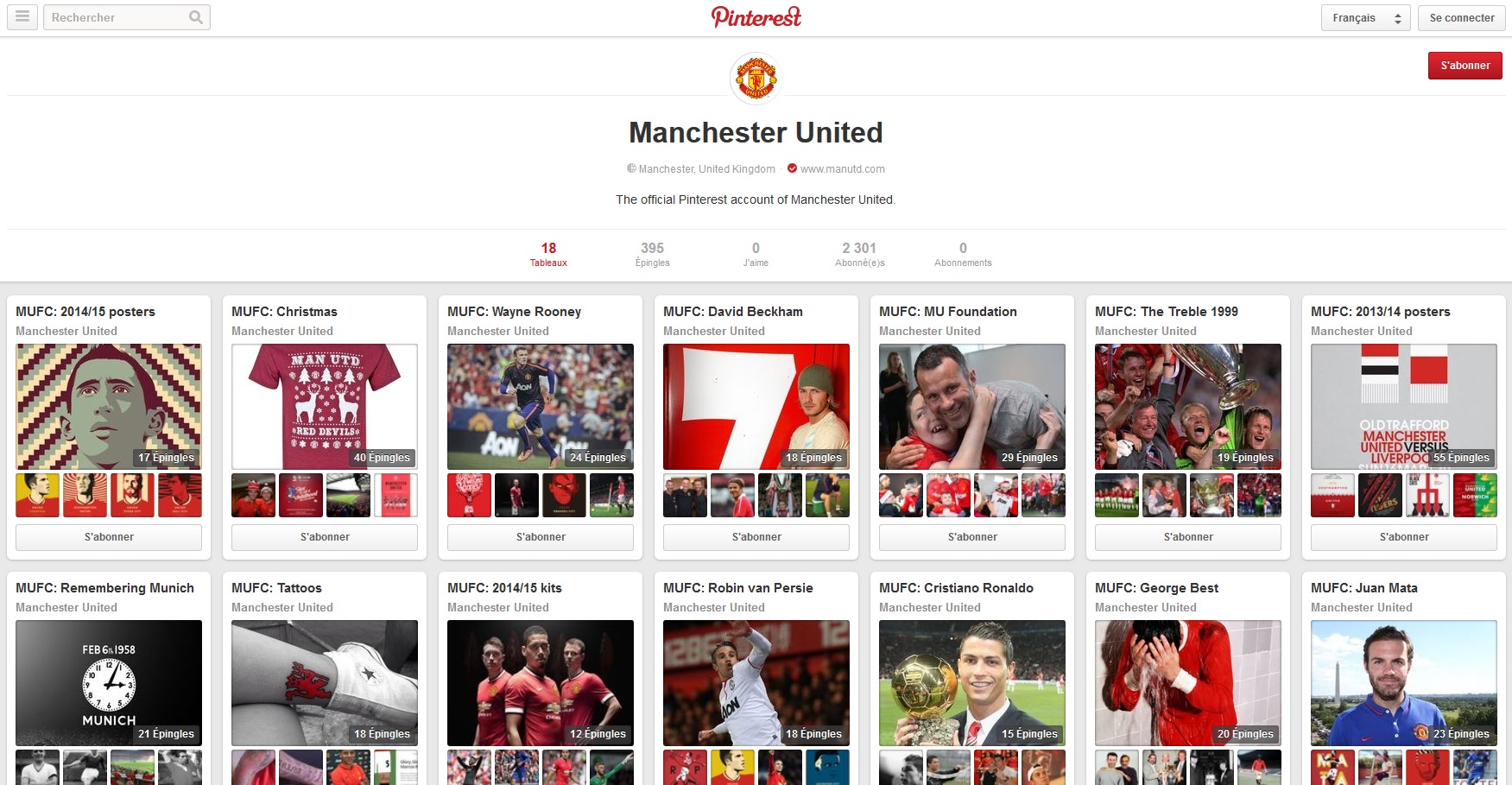1512x785 pixels.
Task: Open the hamburger menu icon
Action: click(x=22, y=17)
